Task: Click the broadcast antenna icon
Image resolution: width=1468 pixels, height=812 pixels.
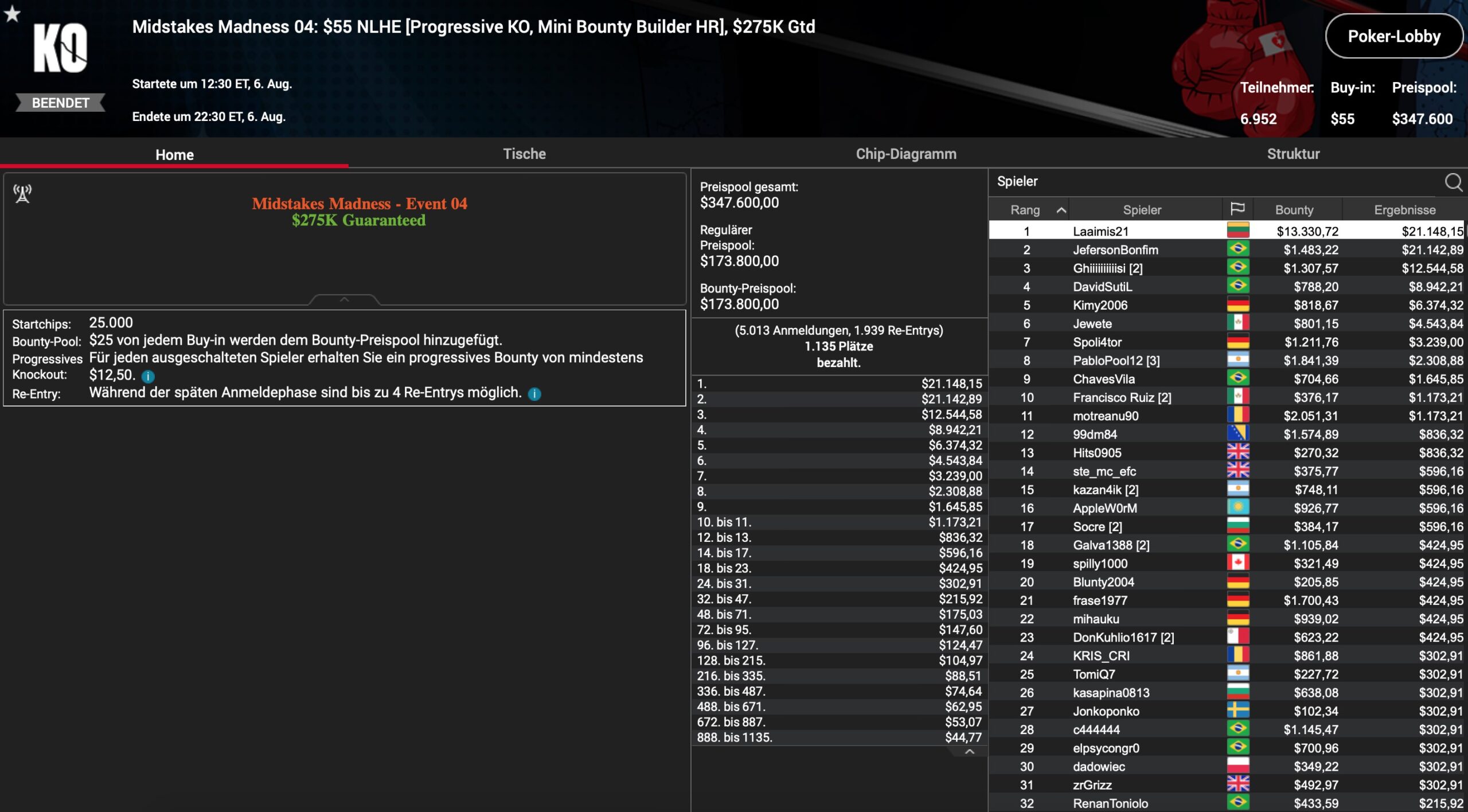Action: [22, 194]
